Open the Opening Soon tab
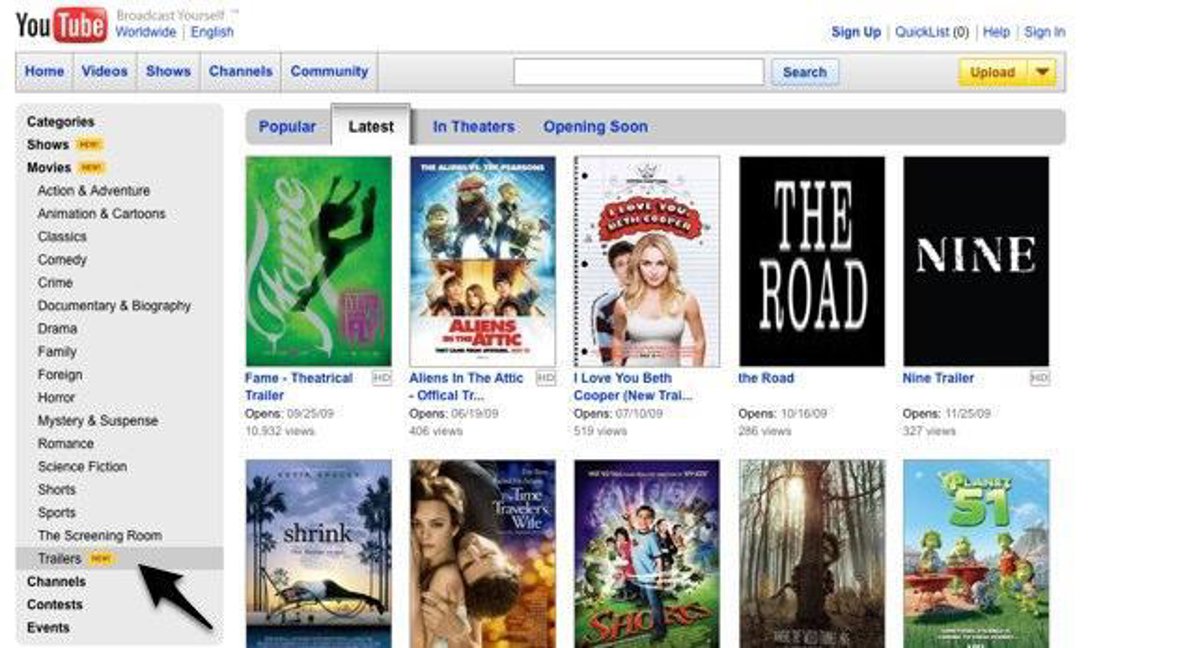The width and height of the screenshot is (1200, 648). (595, 127)
